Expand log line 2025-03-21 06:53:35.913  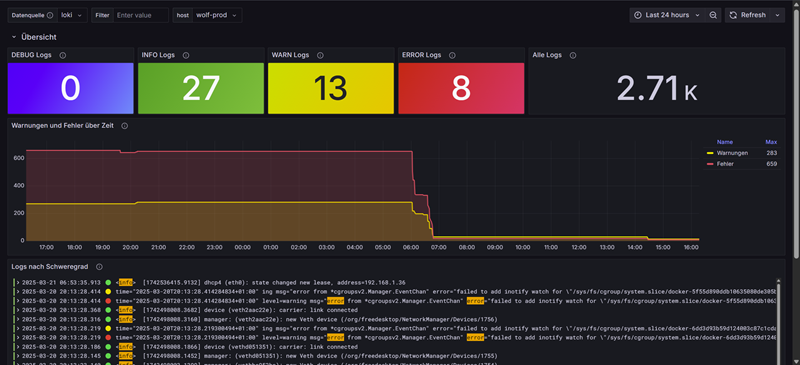coord(18,282)
